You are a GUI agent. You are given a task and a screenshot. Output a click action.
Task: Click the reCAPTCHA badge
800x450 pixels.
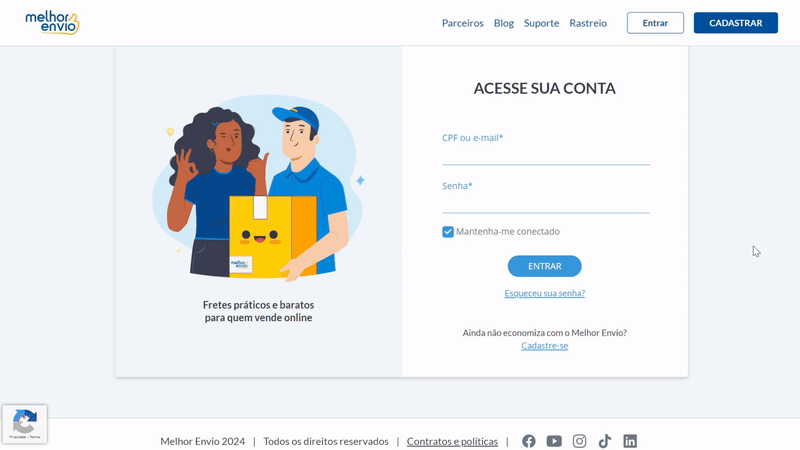24,424
